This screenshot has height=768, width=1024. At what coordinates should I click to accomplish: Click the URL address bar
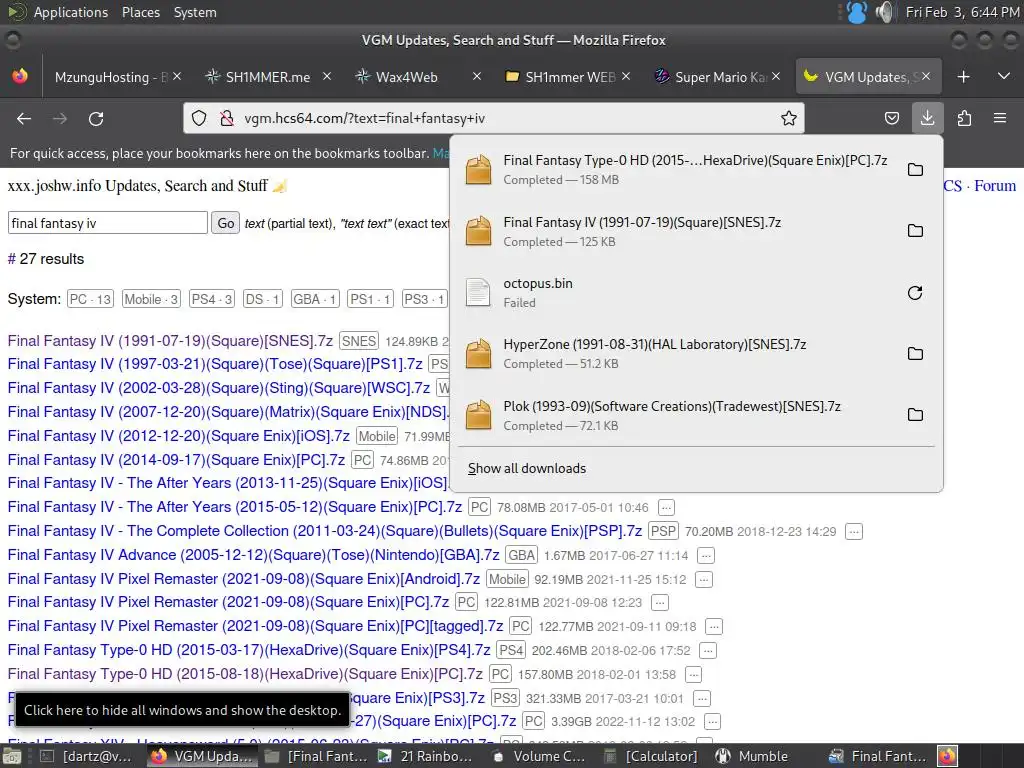pos(496,118)
